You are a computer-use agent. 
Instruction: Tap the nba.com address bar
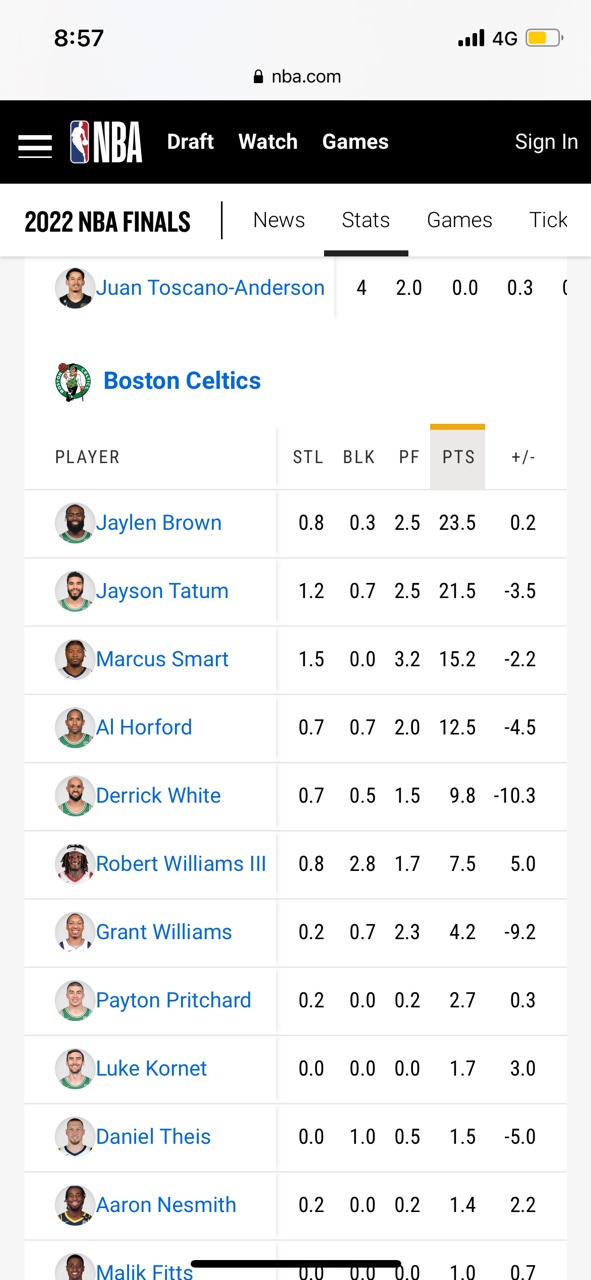click(296, 77)
